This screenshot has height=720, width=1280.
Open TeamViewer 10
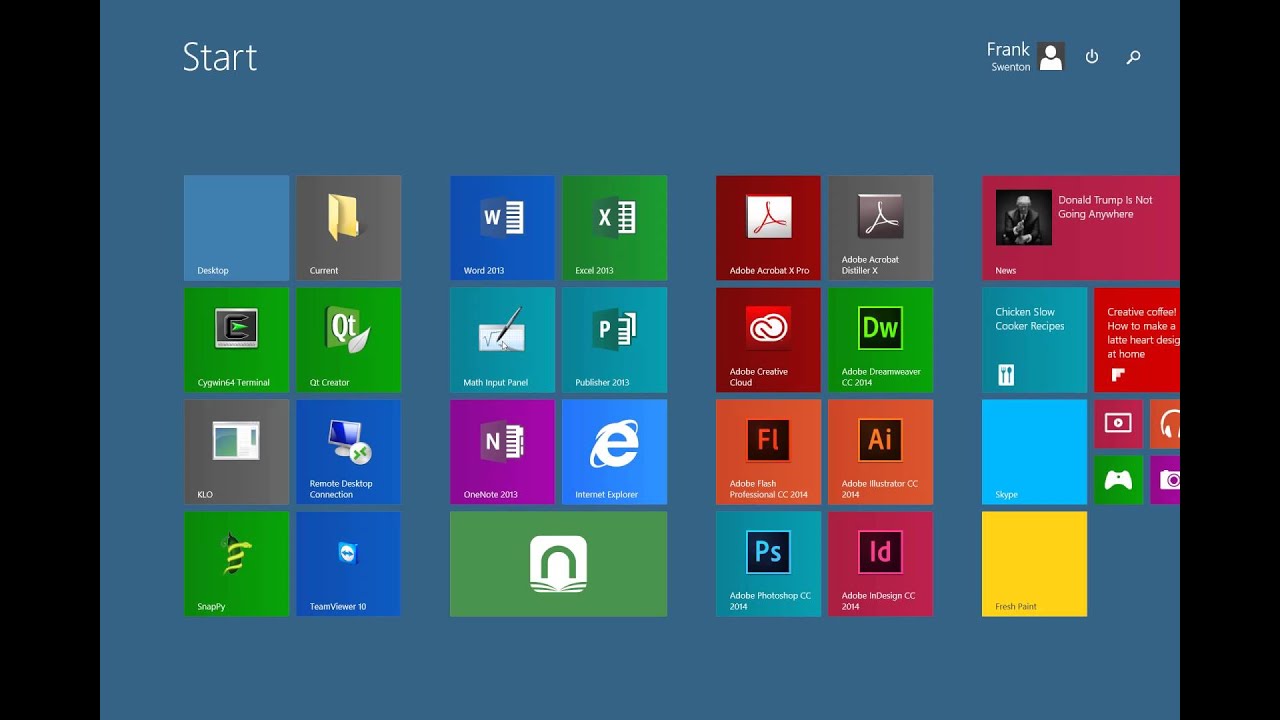(348, 564)
